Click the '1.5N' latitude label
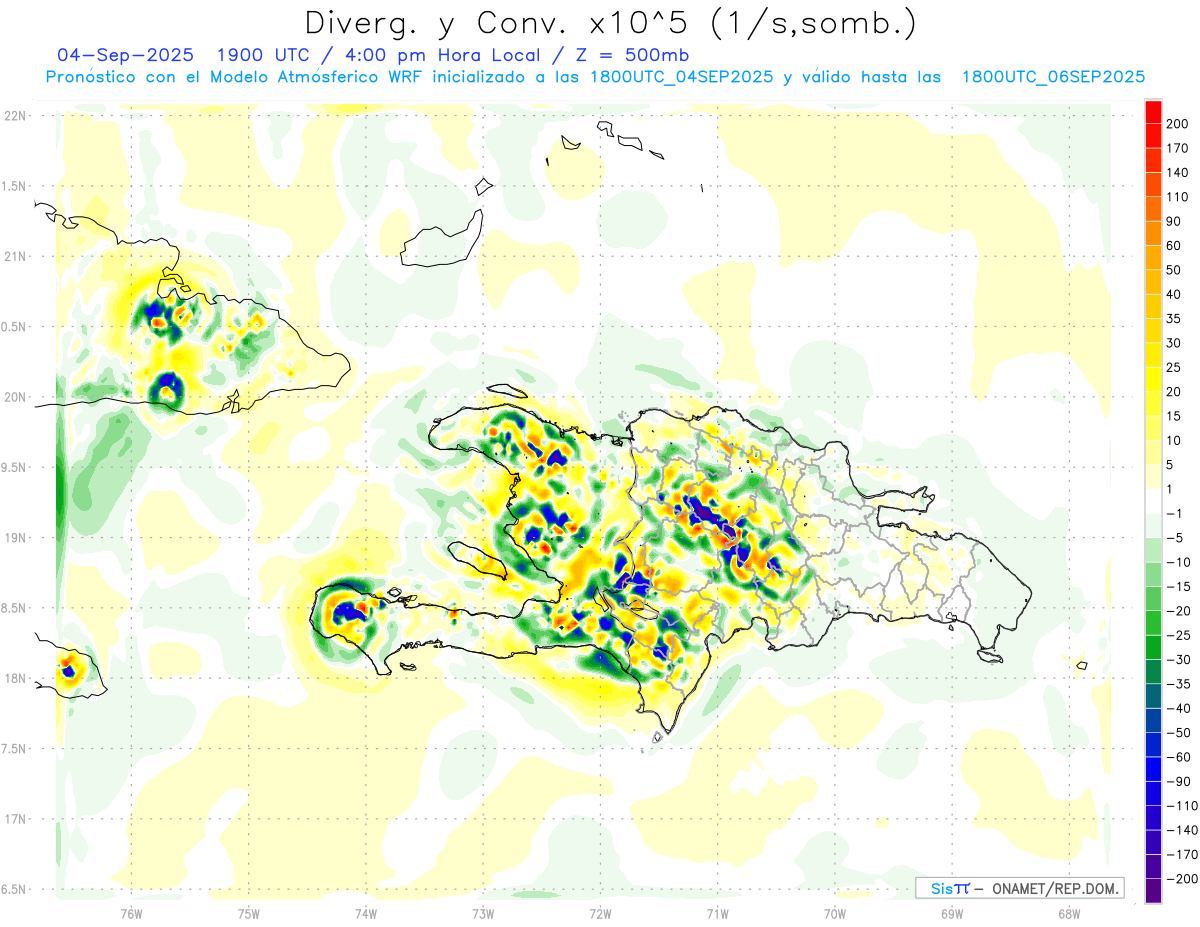Screen dimensions: 1200x927 click(x=15, y=186)
